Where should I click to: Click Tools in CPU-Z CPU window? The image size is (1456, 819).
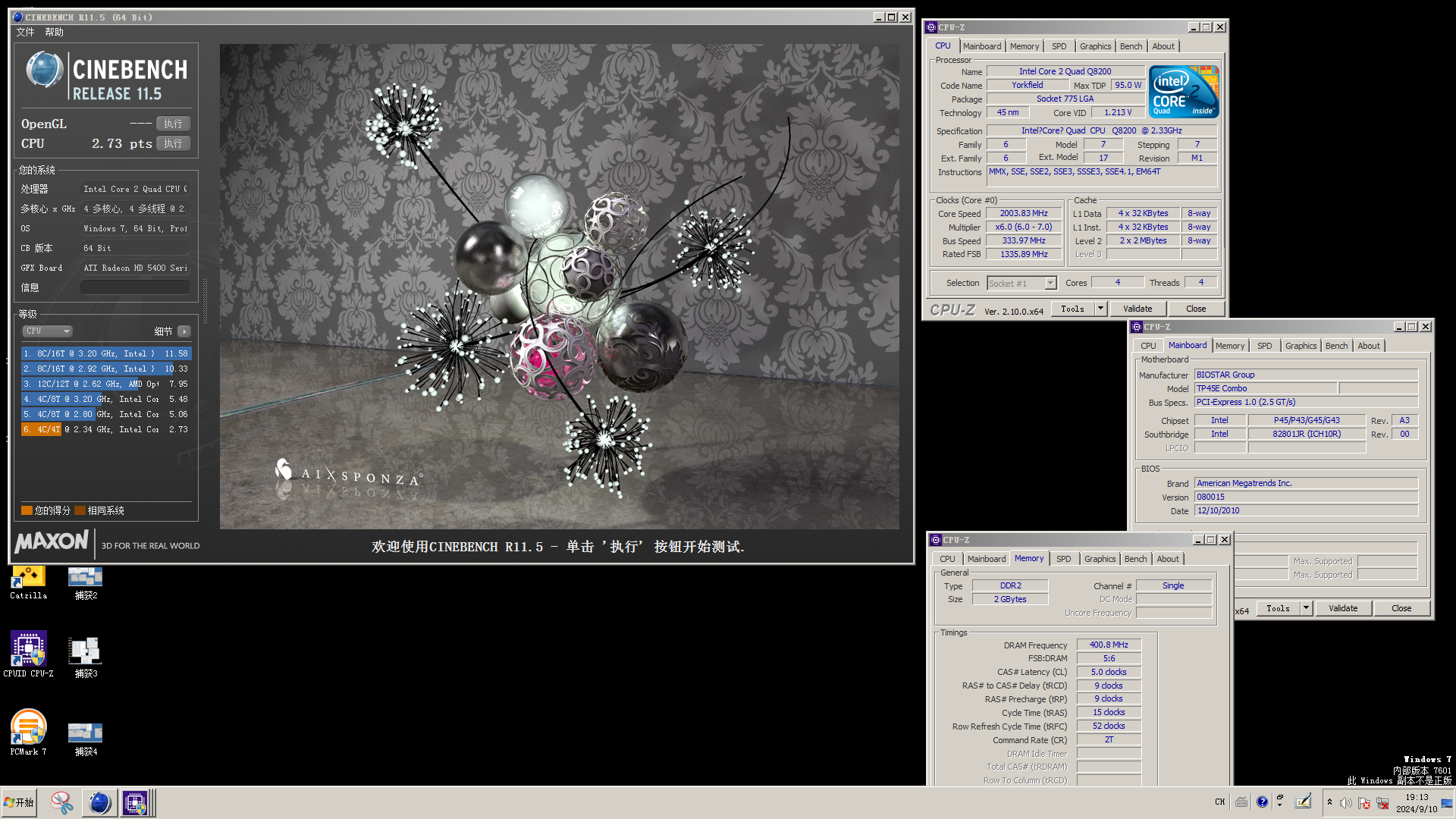pyautogui.click(x=1072, y=309)
